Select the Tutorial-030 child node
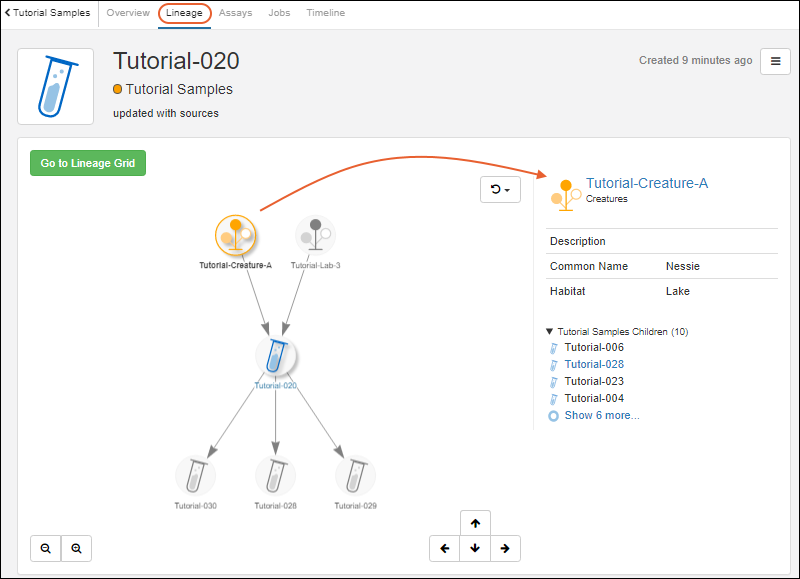 pos(195,476)
